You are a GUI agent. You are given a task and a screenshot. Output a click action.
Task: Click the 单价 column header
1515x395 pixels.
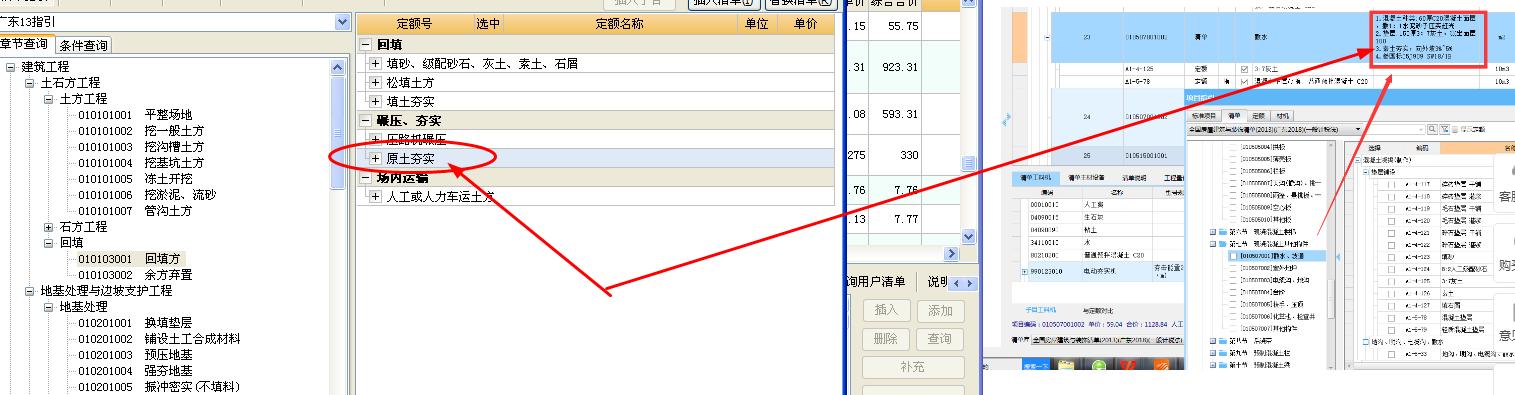coord(805,23)
